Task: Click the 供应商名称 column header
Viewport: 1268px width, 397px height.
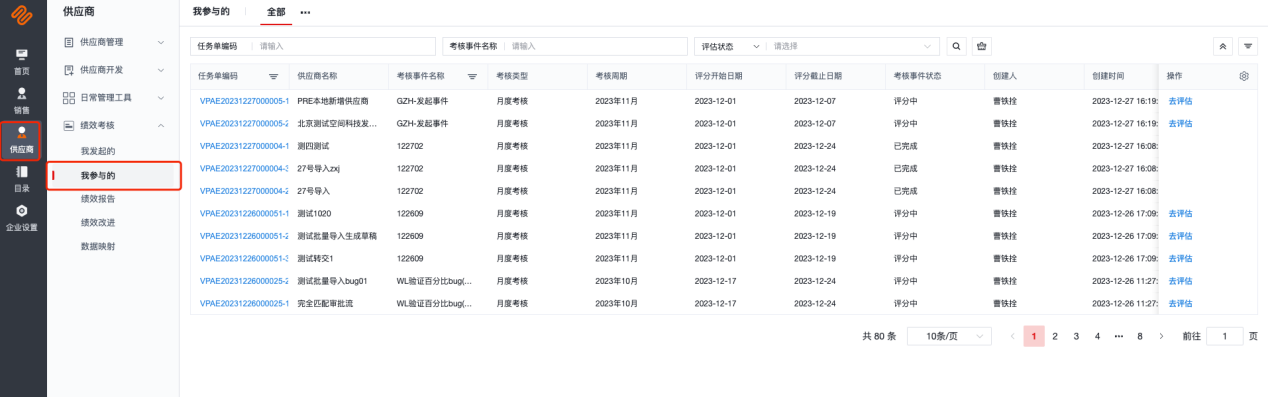Action: [x=317, y=76]
